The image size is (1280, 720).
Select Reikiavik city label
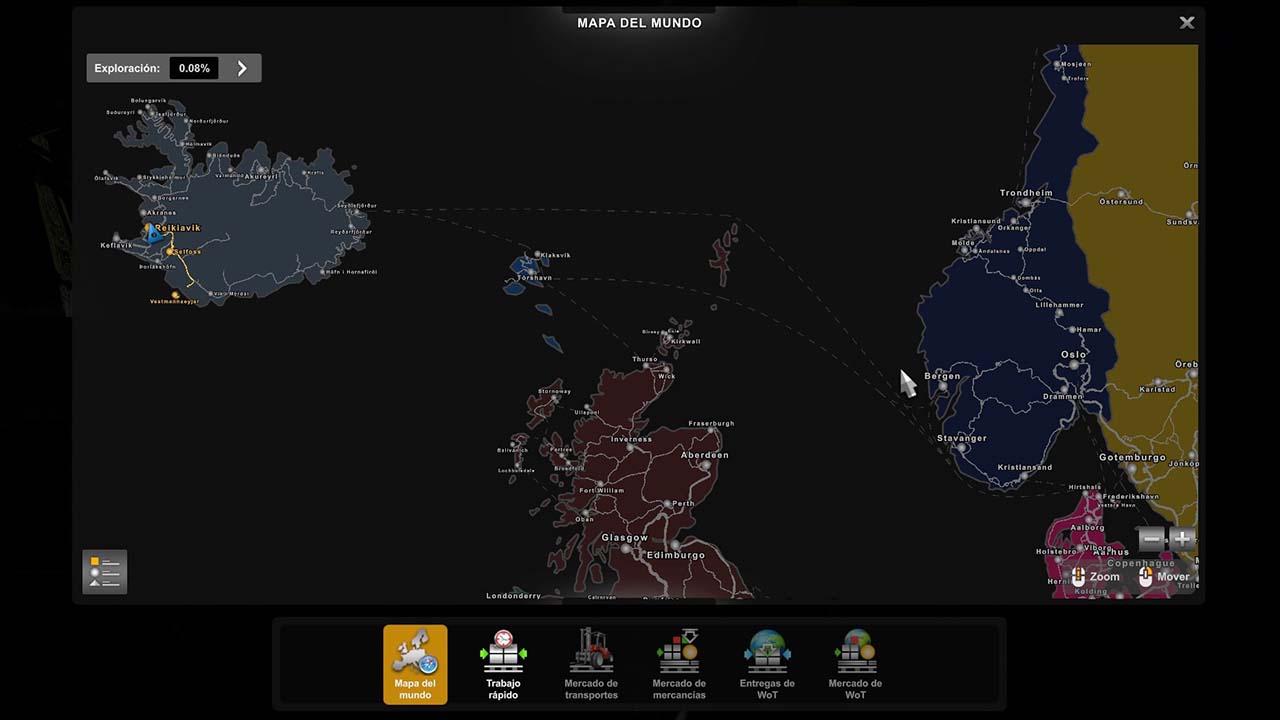(177, 228)
